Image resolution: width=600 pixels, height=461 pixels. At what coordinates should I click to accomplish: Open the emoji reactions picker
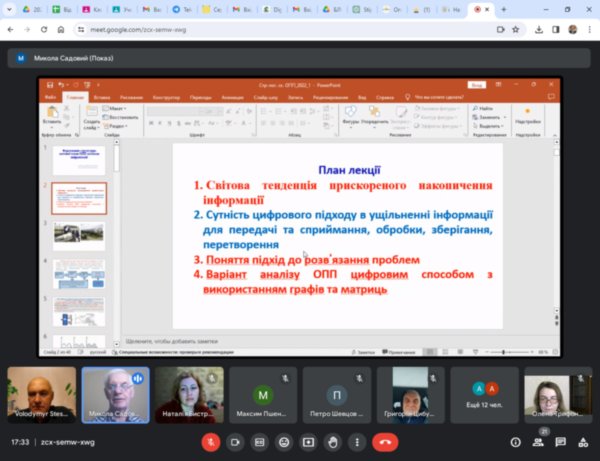tap(284, 441)
